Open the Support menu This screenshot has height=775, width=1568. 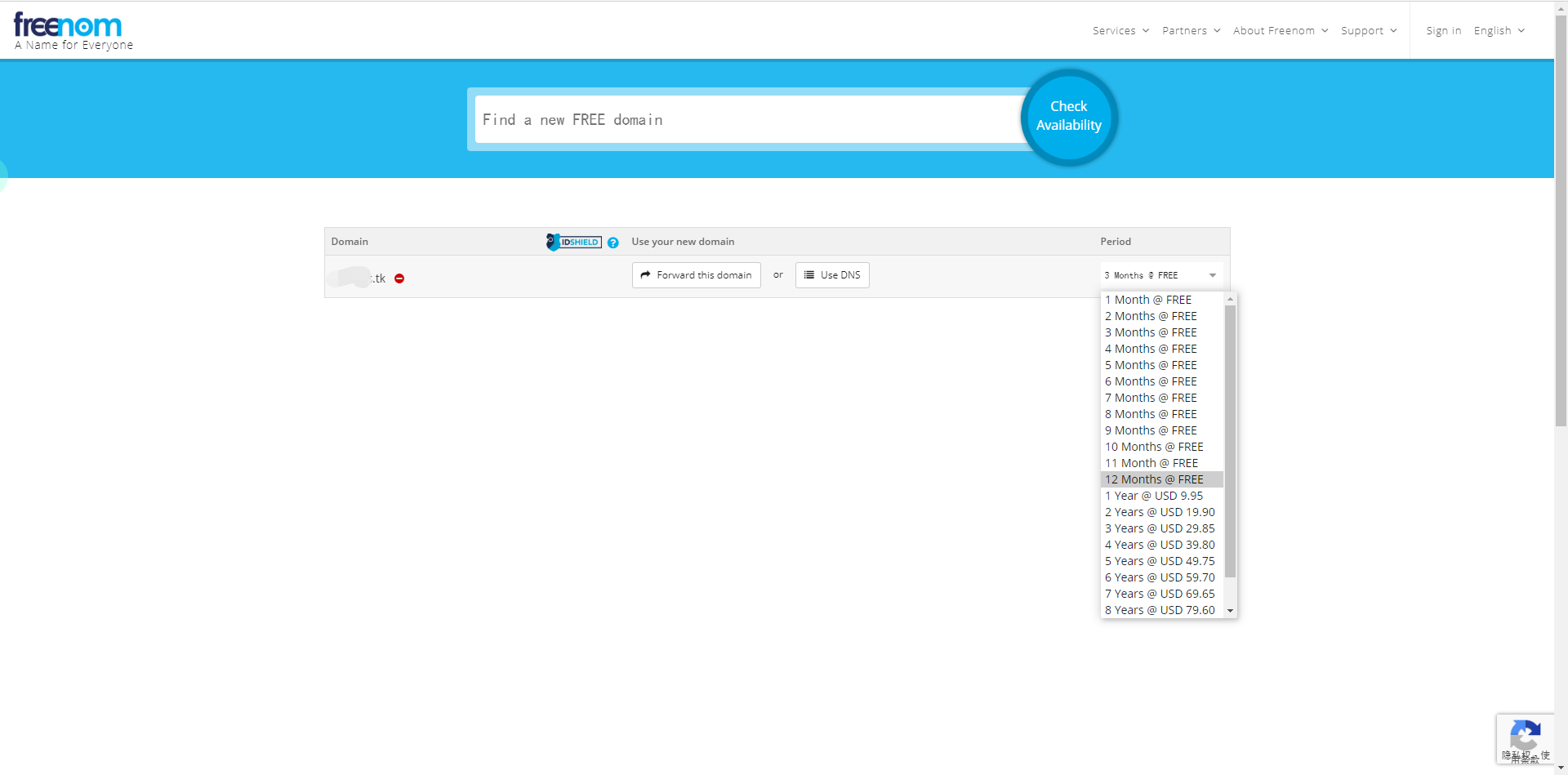(1369, 31)
